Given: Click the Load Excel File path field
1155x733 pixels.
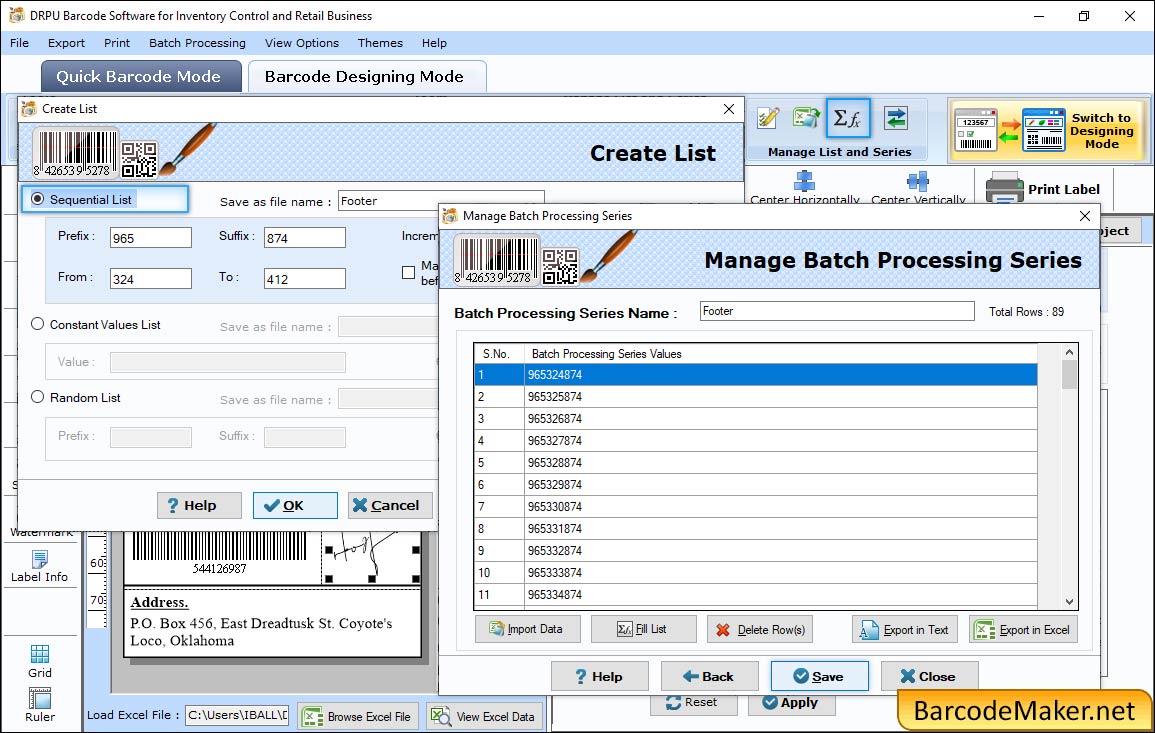Looking at the screenshot, I should pyautogui.click(x=236, y=715).
